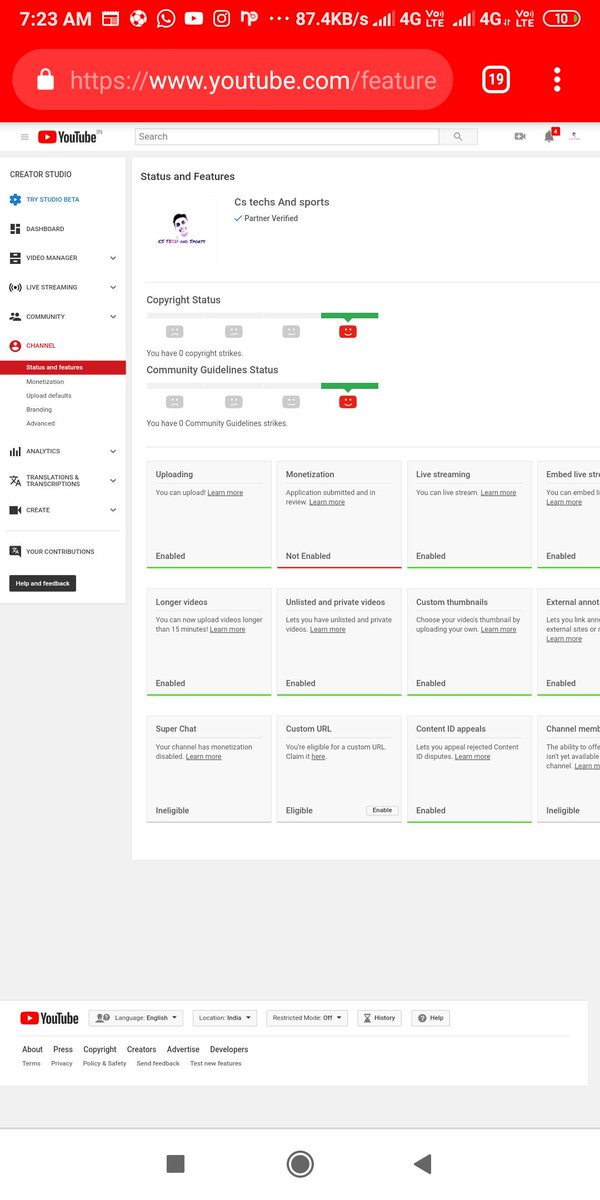Click the red happy face under Copyright Status
The image size is (600, 1200).
coord(348,331)
